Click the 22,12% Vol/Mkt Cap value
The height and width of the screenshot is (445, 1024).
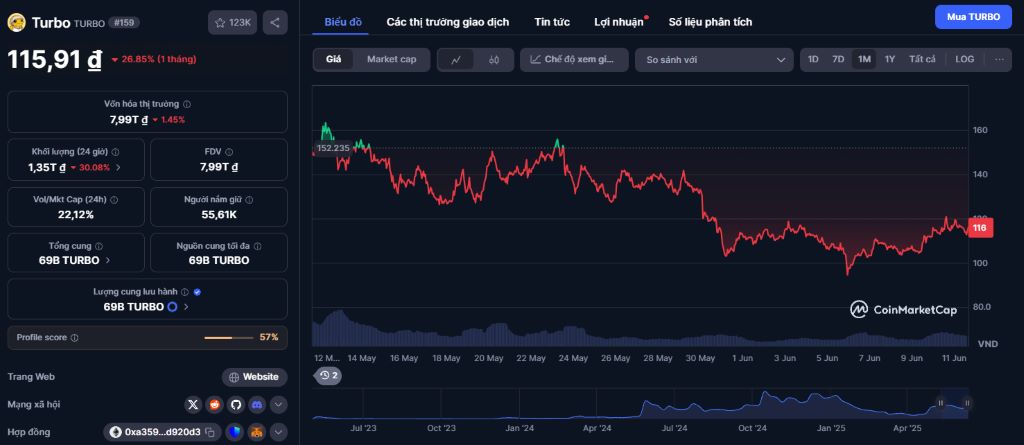click(x=76, y=214)
